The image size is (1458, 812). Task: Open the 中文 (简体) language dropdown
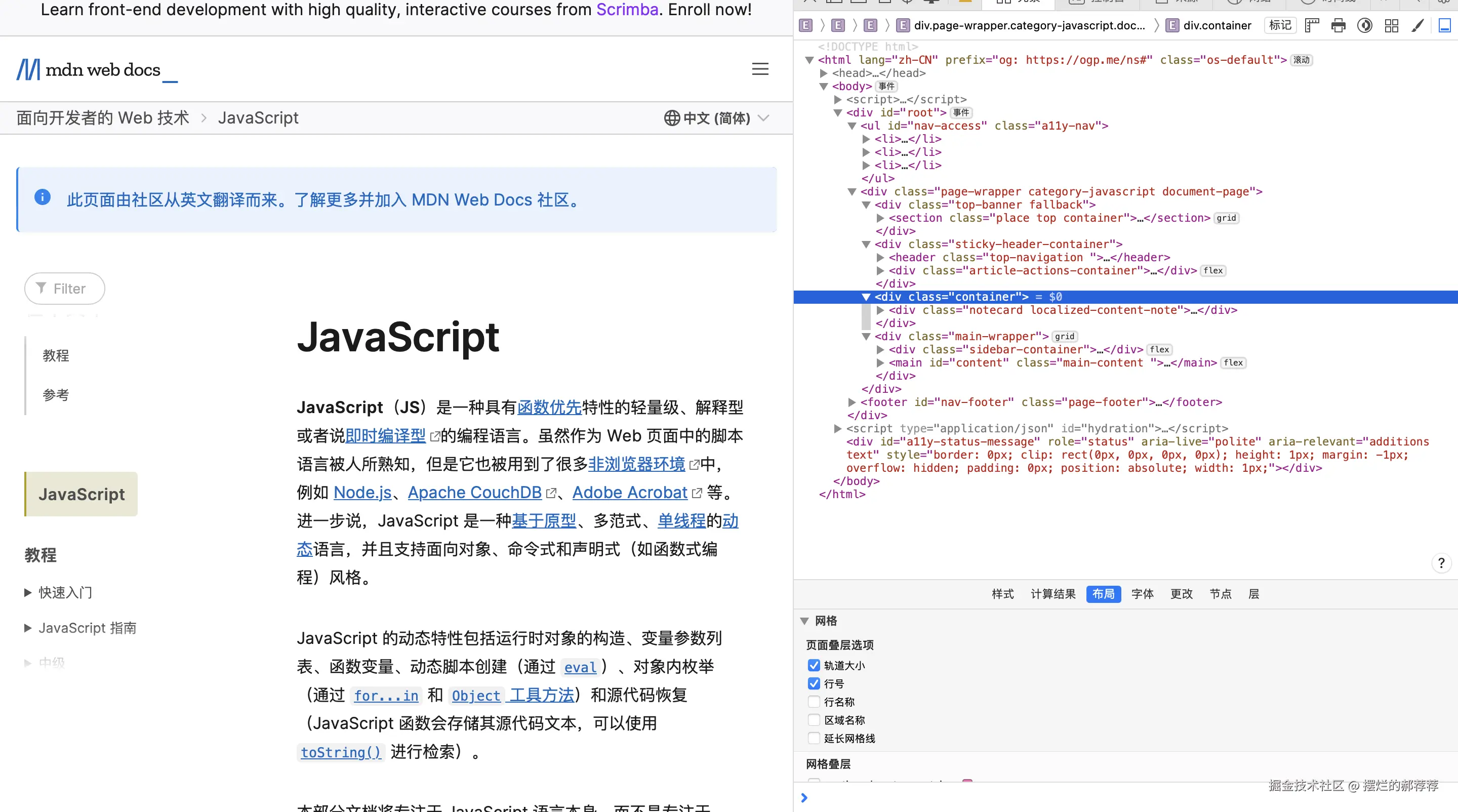coord(716,117)
